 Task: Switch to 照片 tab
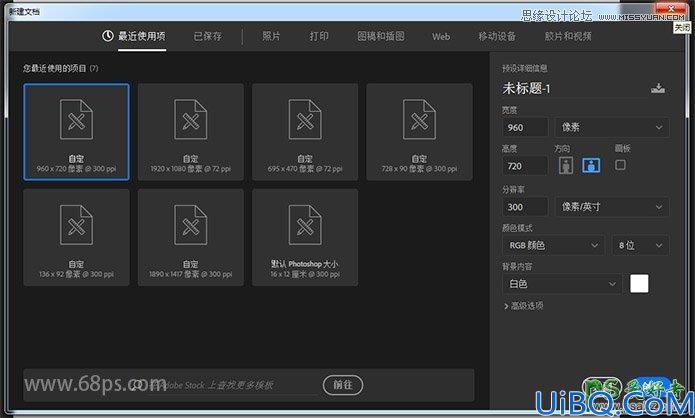coord(271,36)
